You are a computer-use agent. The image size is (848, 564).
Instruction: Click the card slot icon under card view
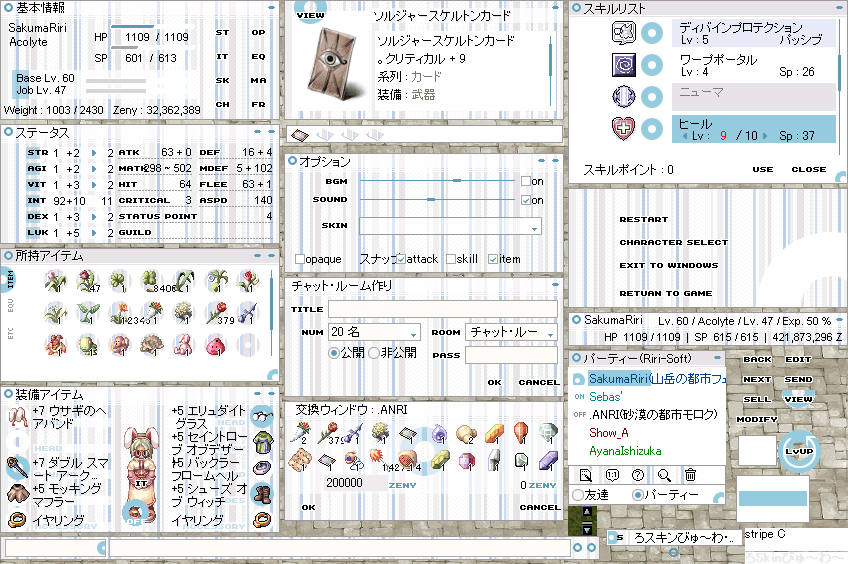tap(300, 135)
